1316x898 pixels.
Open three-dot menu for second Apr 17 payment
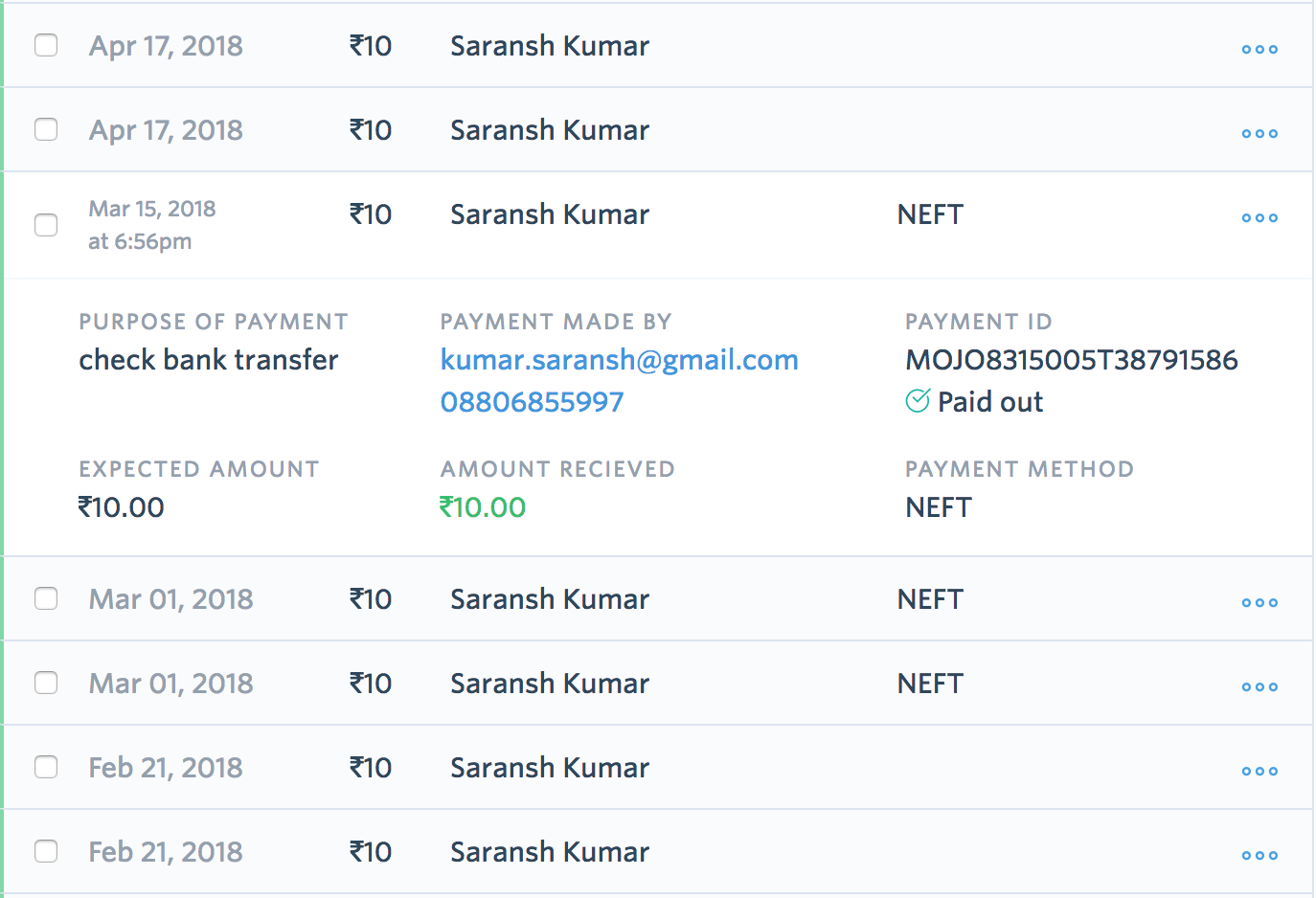point(1259,133)
